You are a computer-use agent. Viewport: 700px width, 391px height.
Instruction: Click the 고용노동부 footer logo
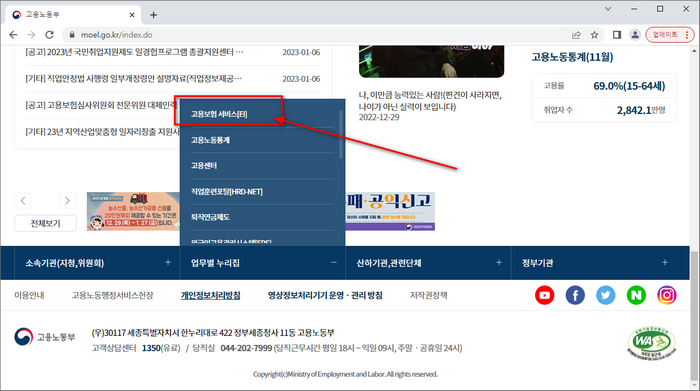(45, 337)
